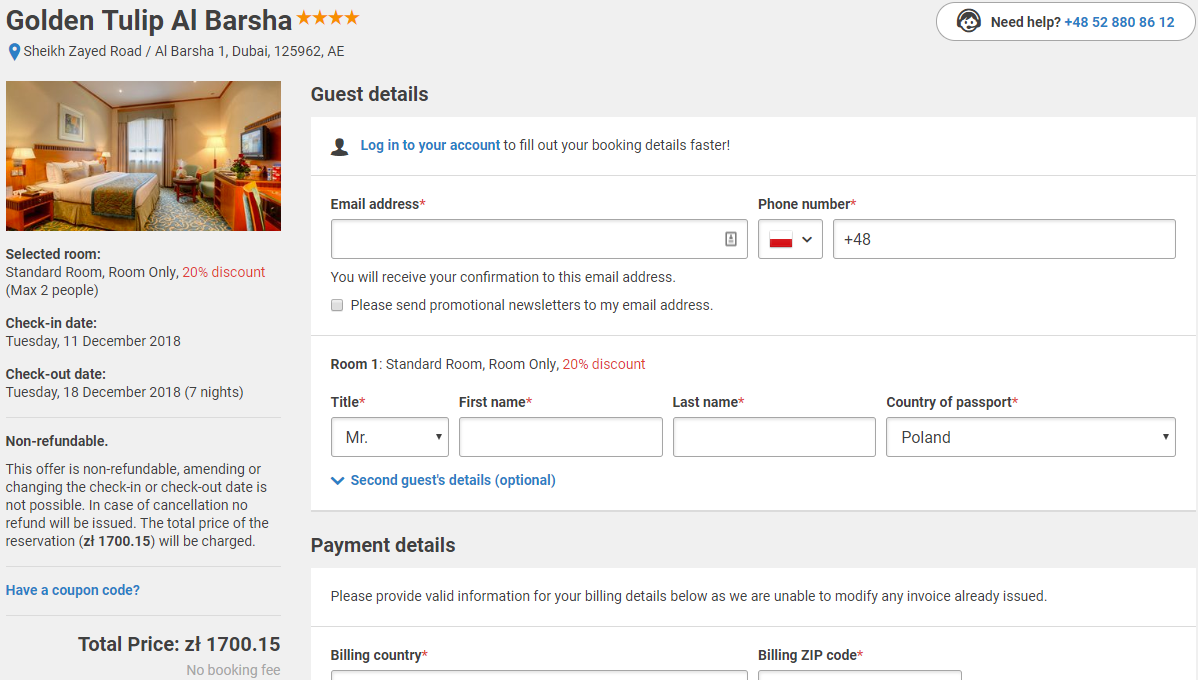This screenshot has width=1198, height=680.
Task: Click the First name input field
Action: tap(561, 437)
